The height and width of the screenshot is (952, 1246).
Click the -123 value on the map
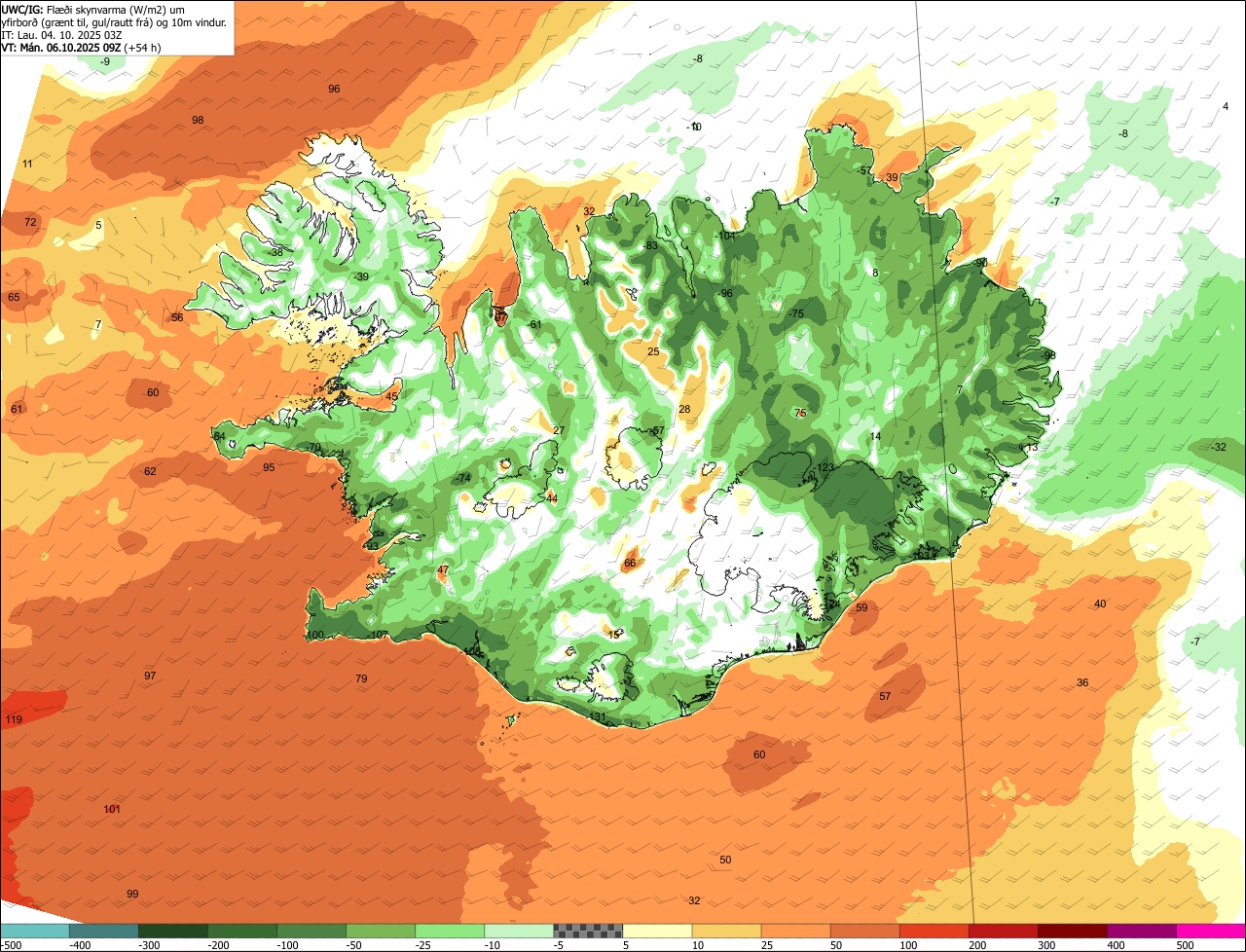pyautogui.click(x=824, y=468)
